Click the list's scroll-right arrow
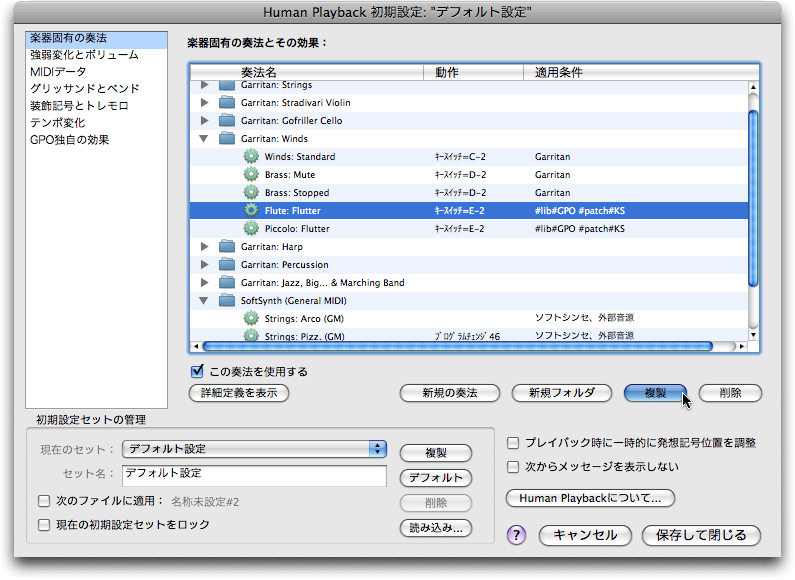Viewport: 795px width, 580px height. [x=742, y=346]
